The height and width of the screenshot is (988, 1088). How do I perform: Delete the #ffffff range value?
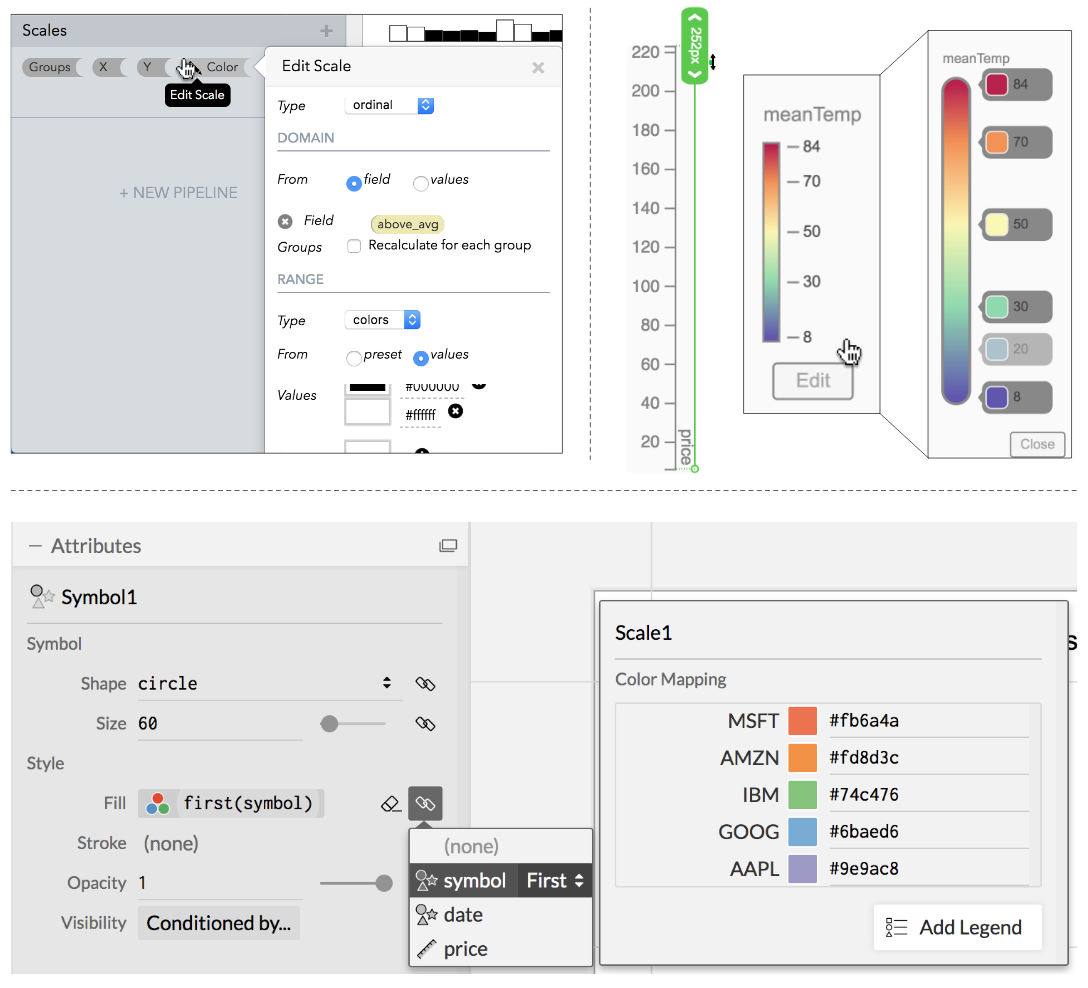click(455, 411)
